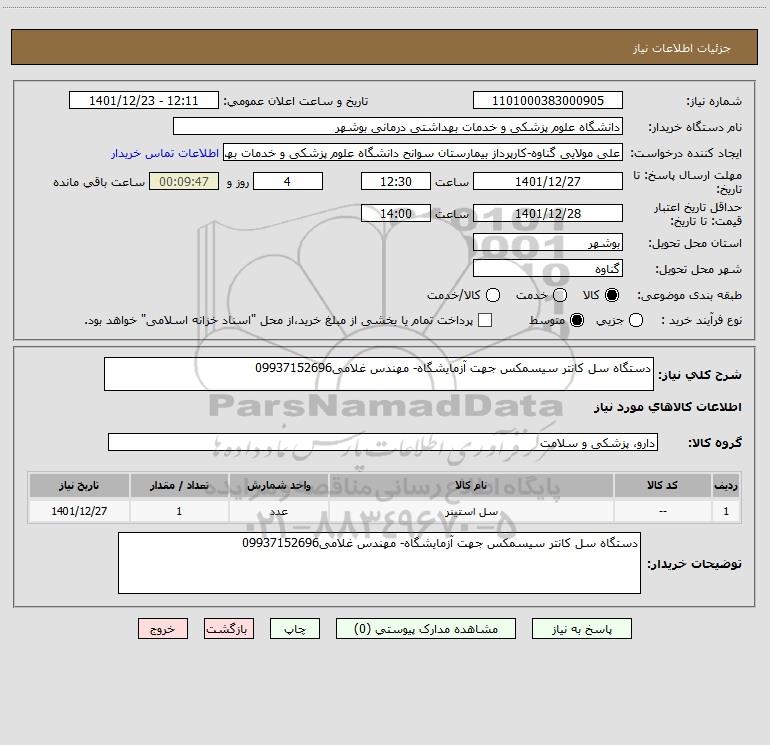Image resolution: width=770 pixels, height=745 pixels.
Task: Click response deadline date 1401/12/27 field
Action: pyautogui.click(x=548, y=181)
